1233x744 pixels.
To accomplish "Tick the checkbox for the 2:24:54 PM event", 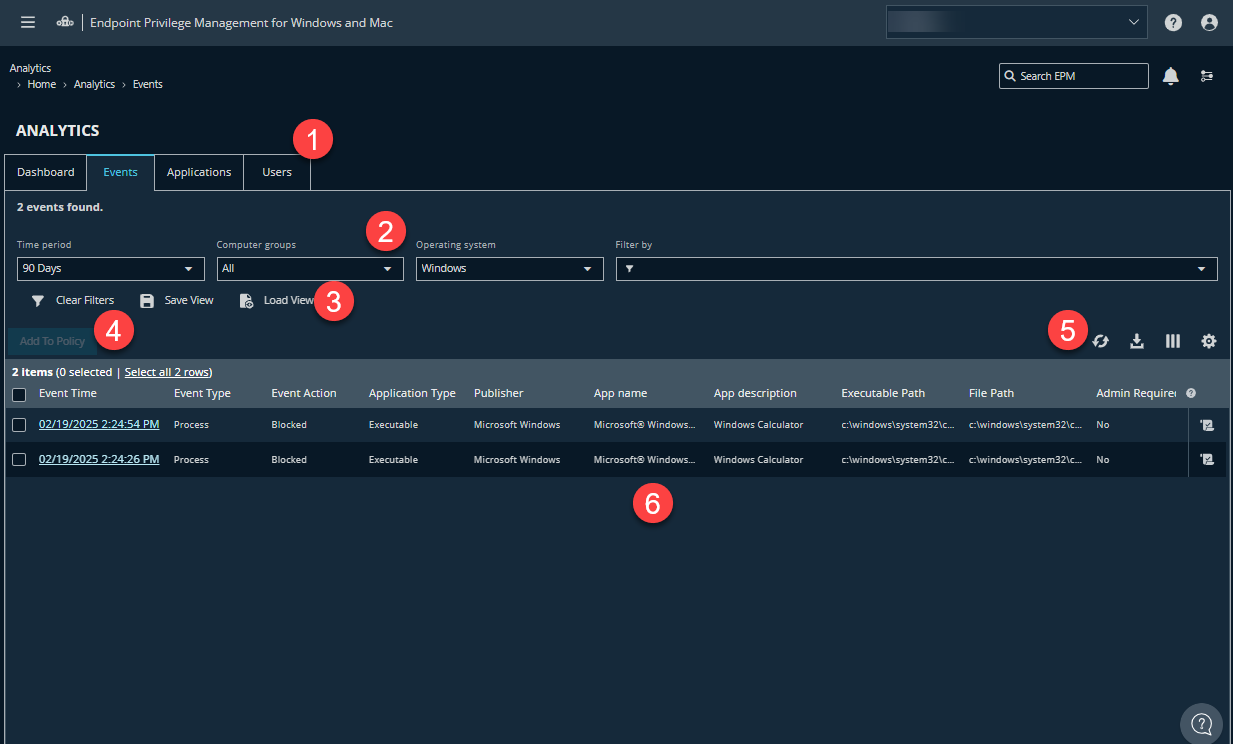I will pyautogui.click(x=19, y=425).
